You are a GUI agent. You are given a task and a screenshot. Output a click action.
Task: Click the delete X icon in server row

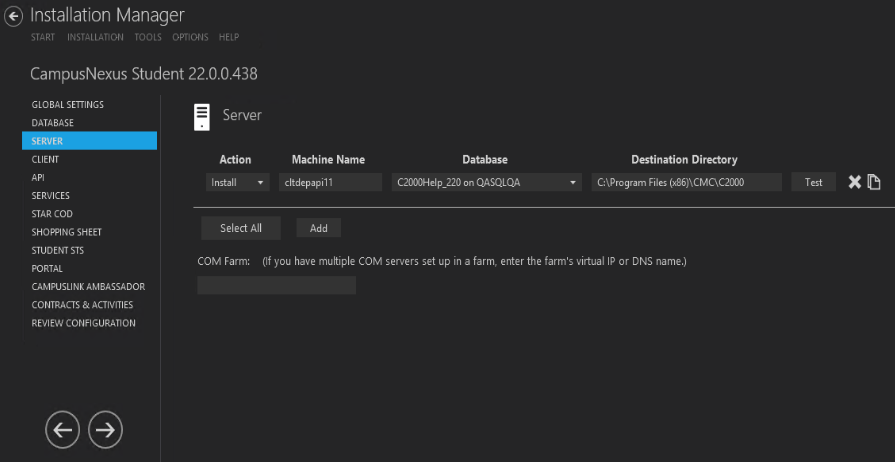854,182
